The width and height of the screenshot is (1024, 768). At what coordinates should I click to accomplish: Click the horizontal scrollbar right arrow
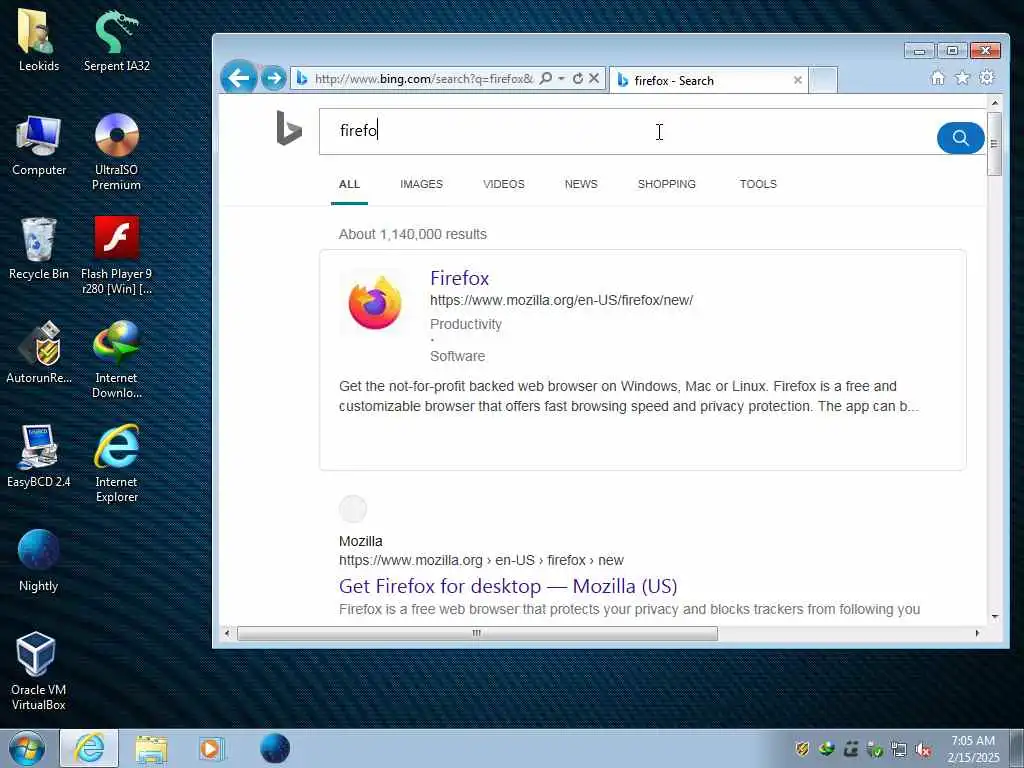(977, 633)
